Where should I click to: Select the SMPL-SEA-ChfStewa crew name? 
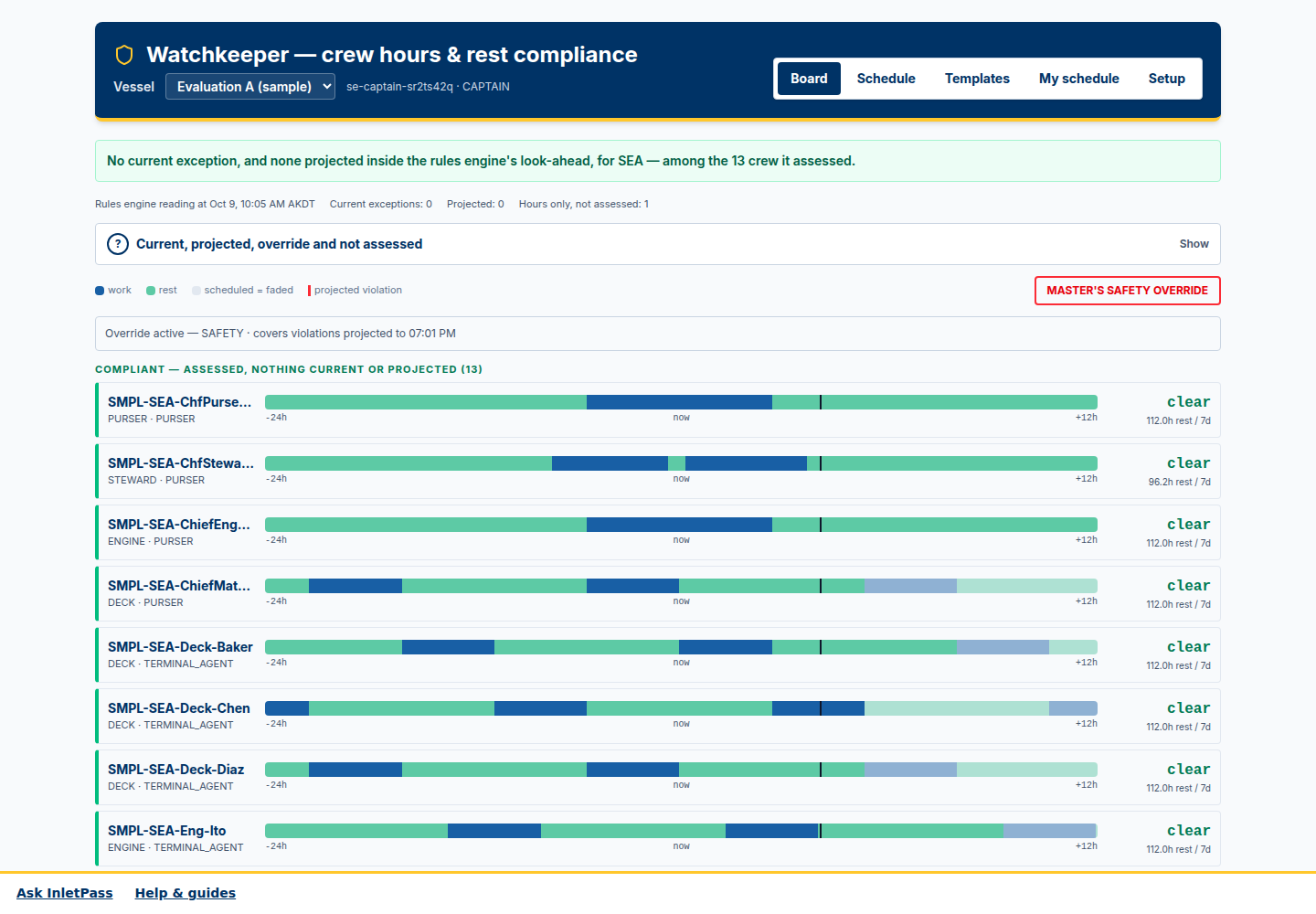click(x=181, y=463)
